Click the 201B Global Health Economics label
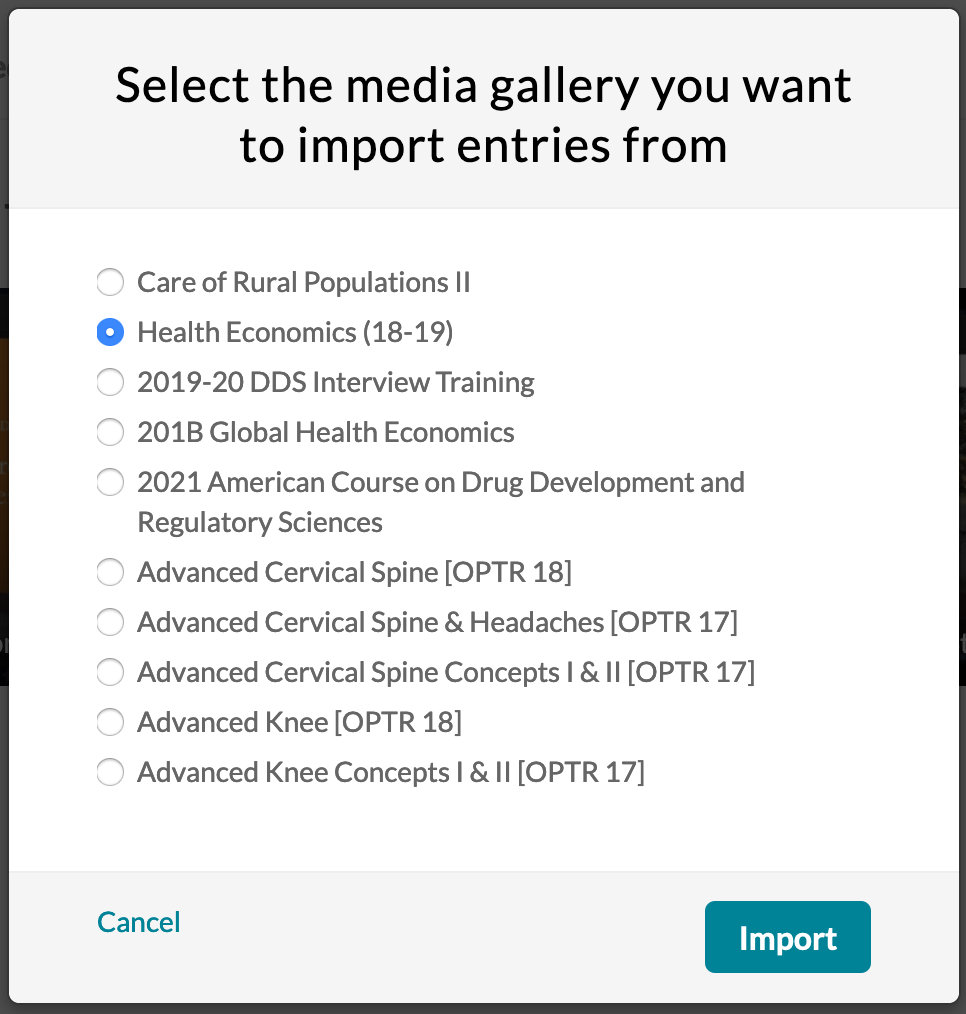 click(325, 432)
